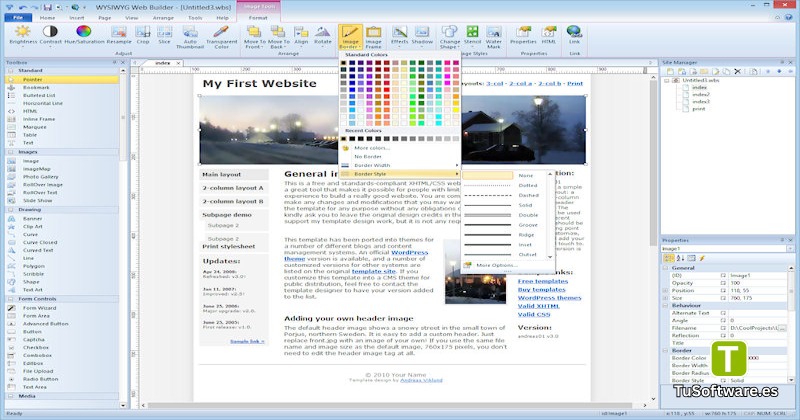The image size is (800, 420).
Task: Click the Free templates link
Action: click(542, 281)
